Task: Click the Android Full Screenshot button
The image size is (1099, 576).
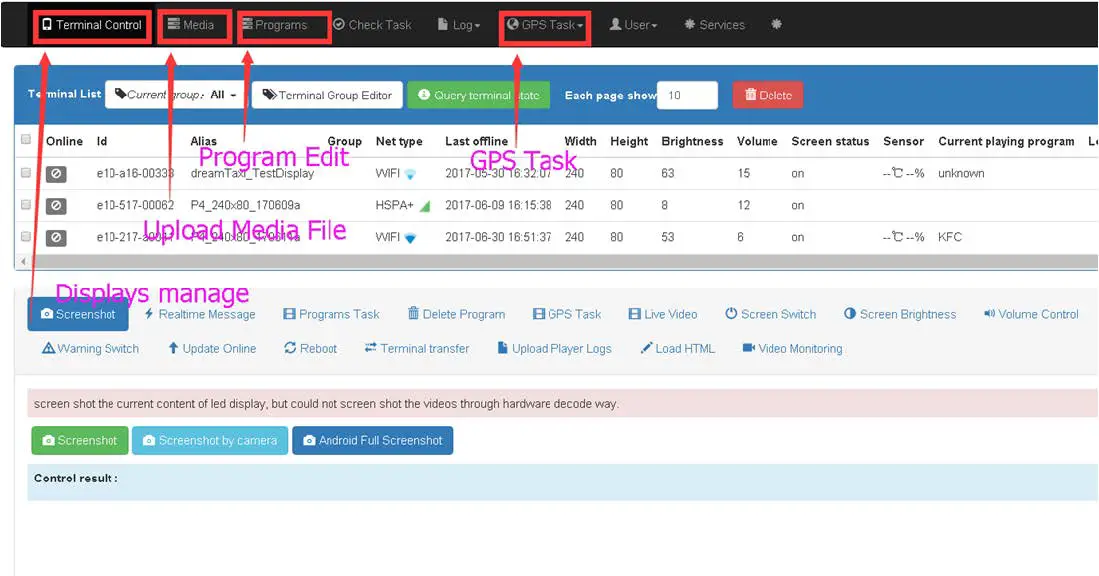Action: pyautogui.click(x=372, y=440)
